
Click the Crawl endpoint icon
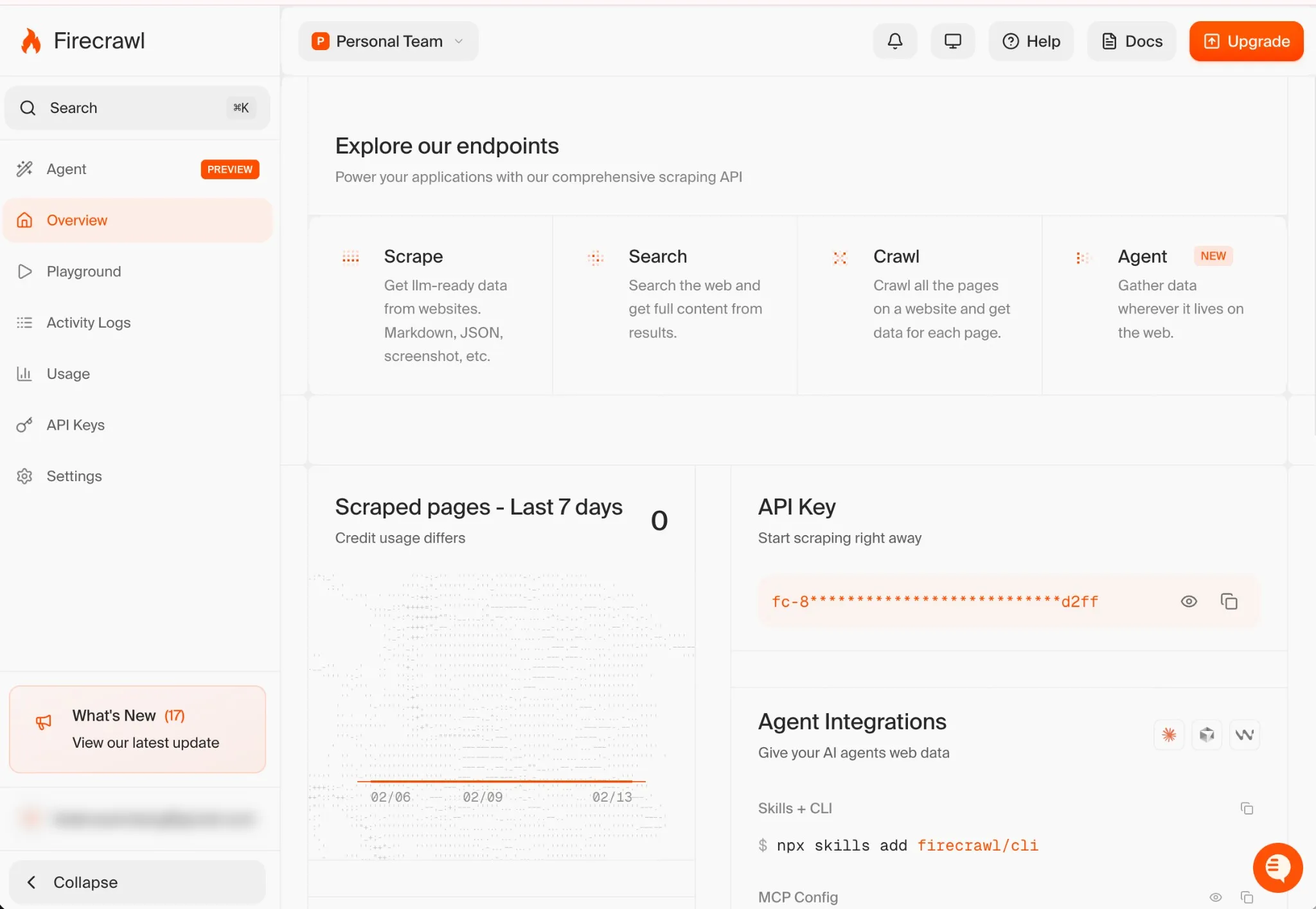pyautogui.click(x=839, y=257)
